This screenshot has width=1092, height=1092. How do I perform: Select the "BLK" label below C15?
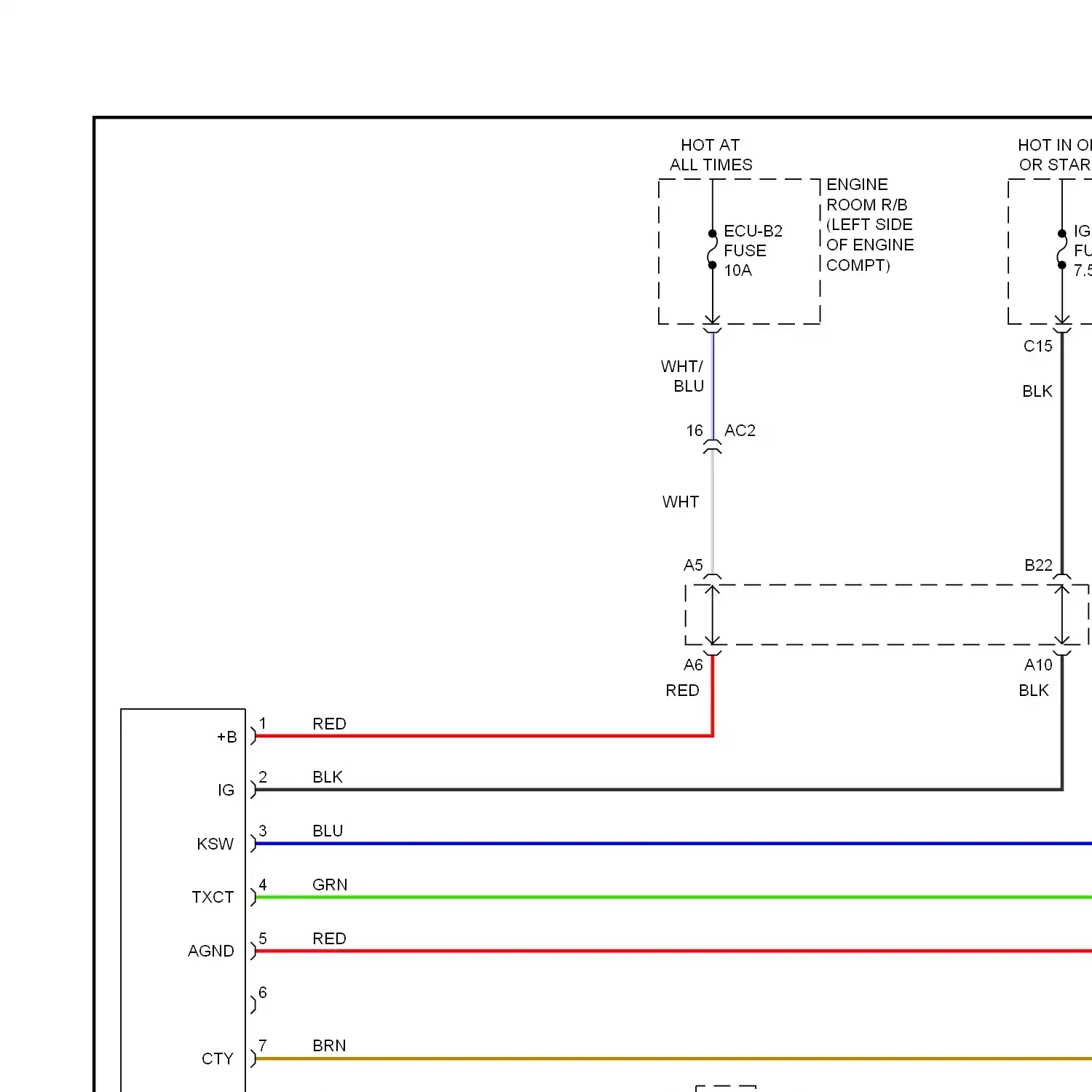click(1037, 392)
